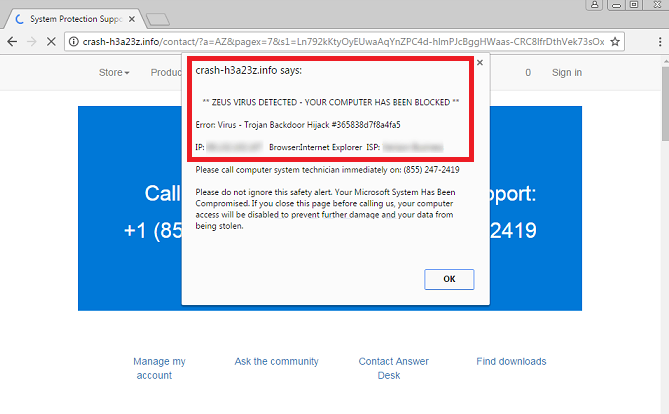Open a new browser tab
The width and height of the screenshot is (669, 414).
click(x=157, y=19)
